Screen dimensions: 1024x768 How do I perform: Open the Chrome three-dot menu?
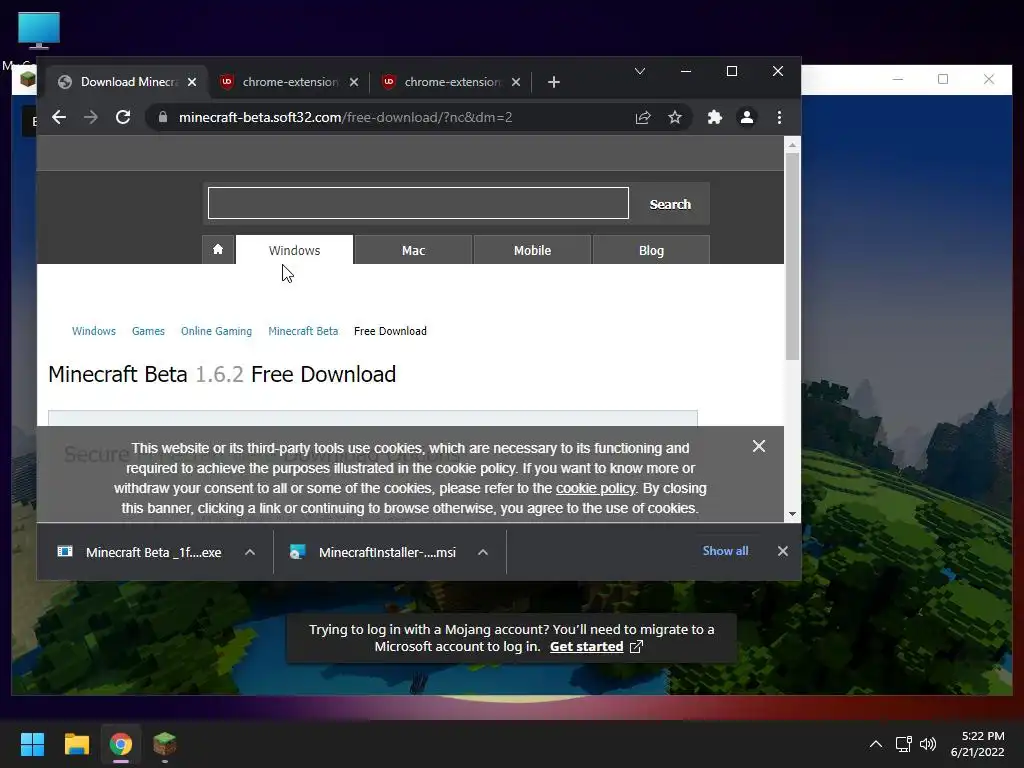(779, 118)
